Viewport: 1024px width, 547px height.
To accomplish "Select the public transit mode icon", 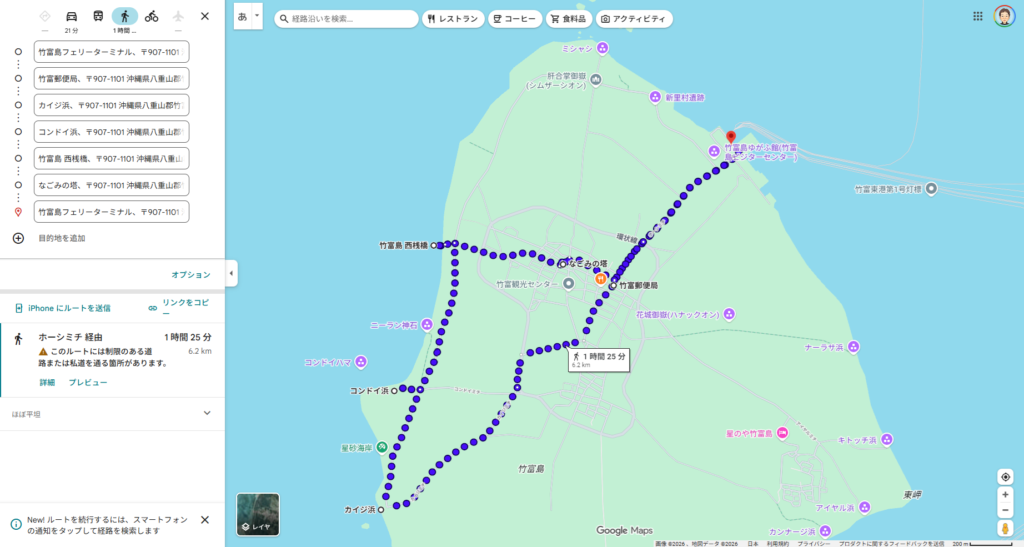I will (98, 17).
